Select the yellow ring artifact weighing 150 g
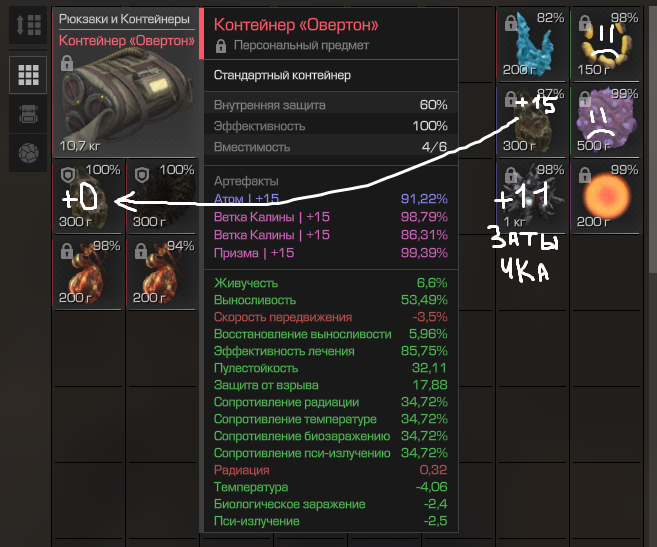The width and height of the screenshot is (657, 547). point(606,44)
